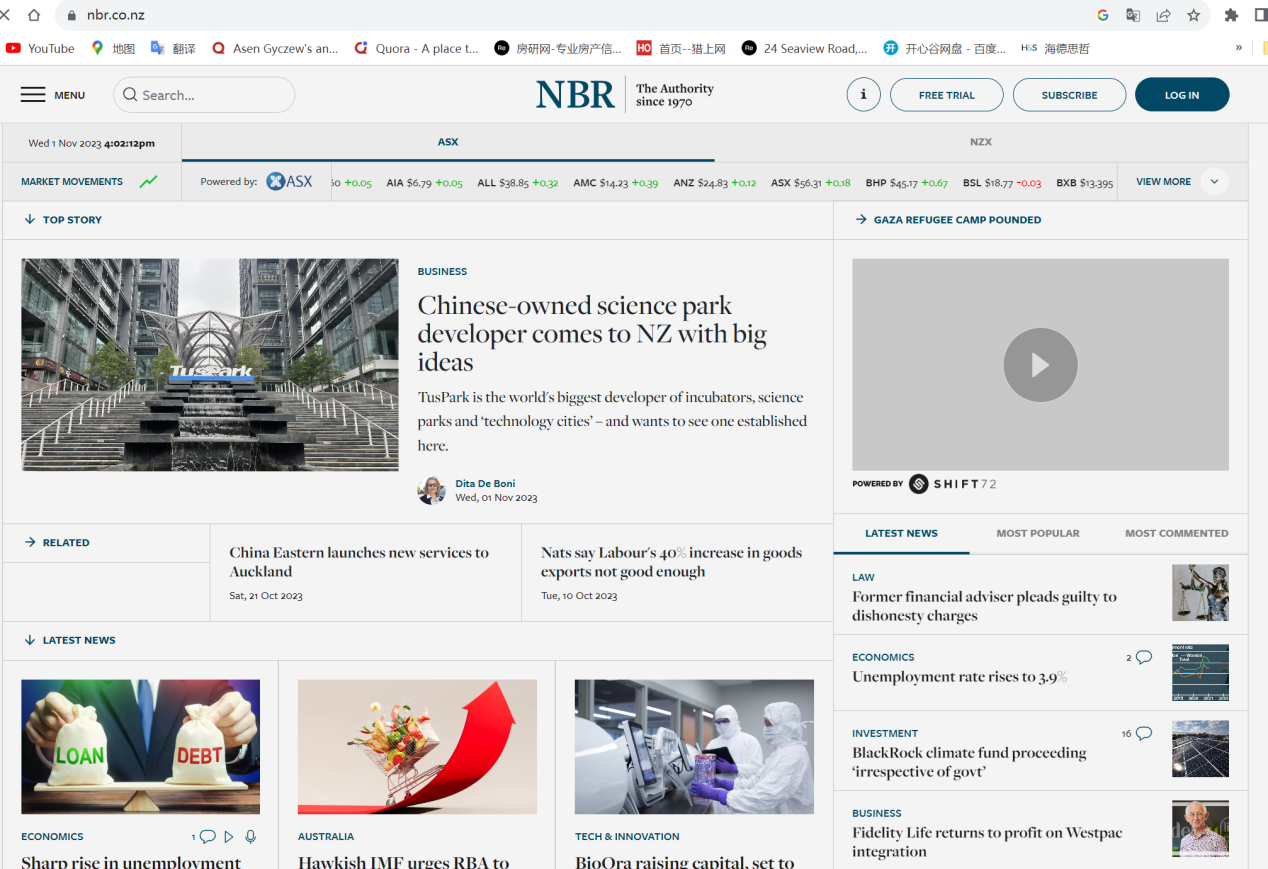
Task: Click the browser home icon
Action: point(34,15)
